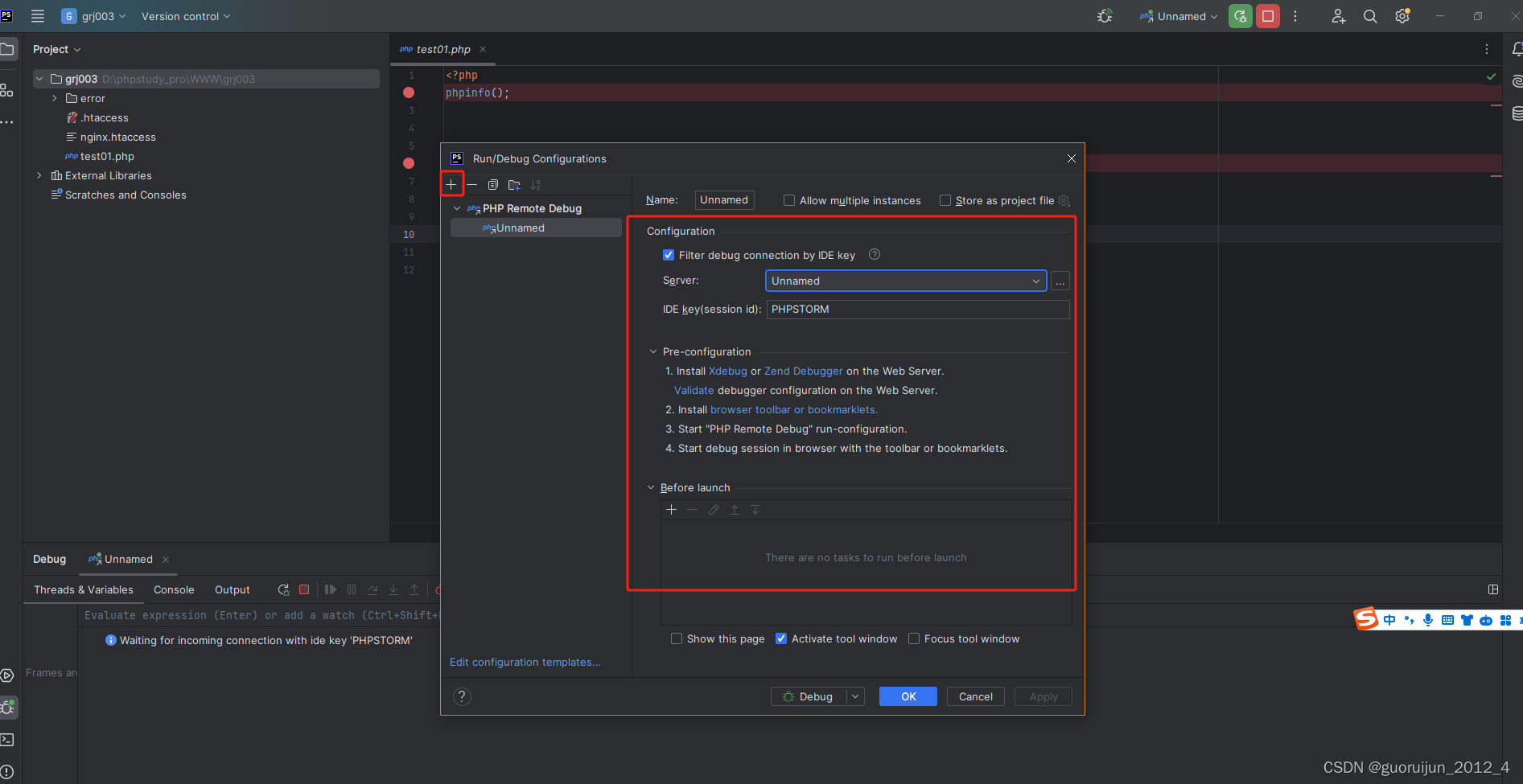Uncheck Activate tool window

781,639
